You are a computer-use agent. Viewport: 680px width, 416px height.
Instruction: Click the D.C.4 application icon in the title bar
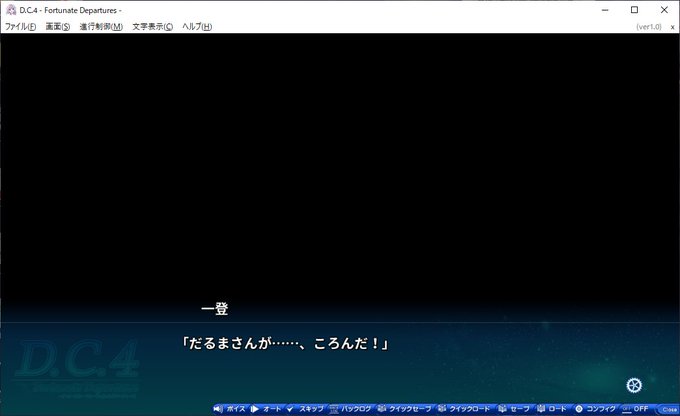coord(11,10)
